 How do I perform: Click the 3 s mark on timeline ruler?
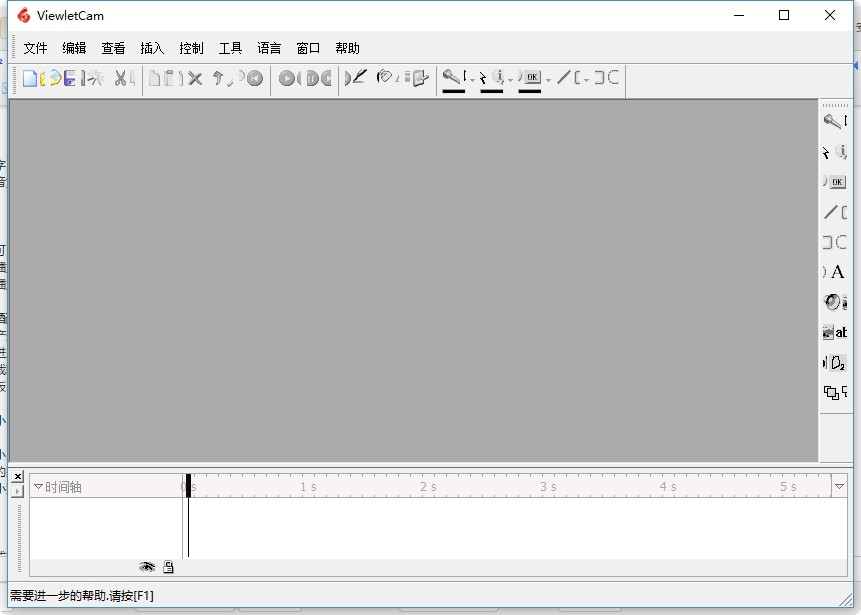pyautogui.click(x=547, y=487)
